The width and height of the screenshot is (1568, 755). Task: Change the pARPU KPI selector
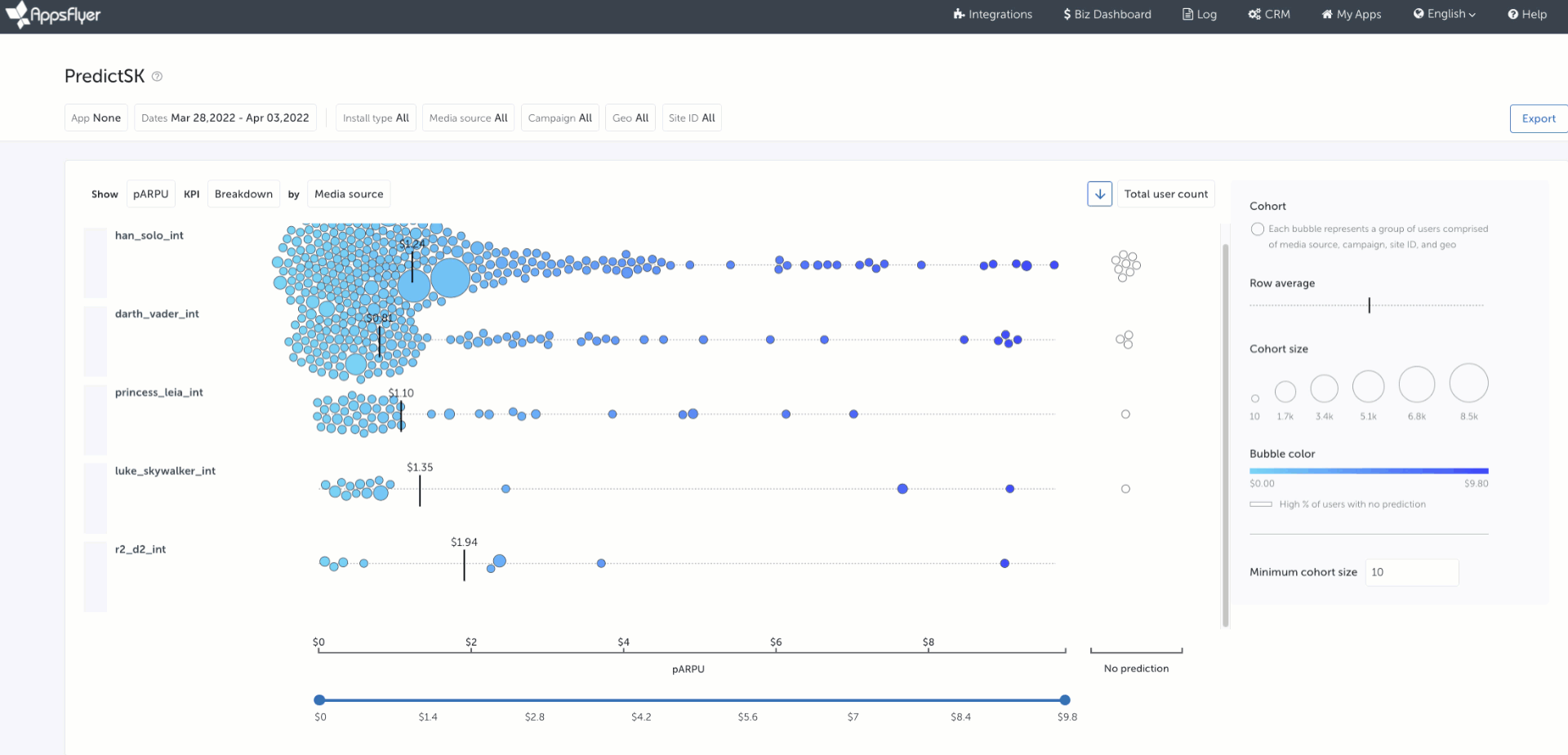click(x=151, y=194)
